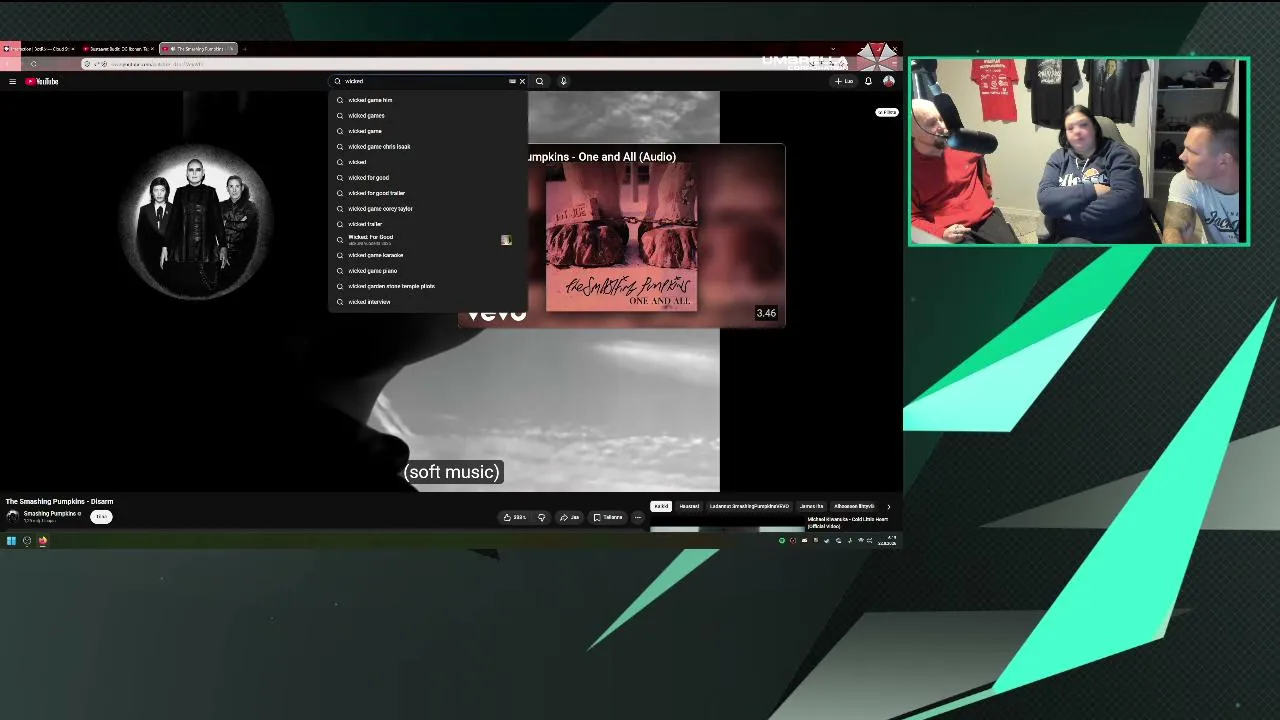Choose suggestion "wicked game corey taylor"
Image resolution: width=1280 pixels, height=720 pixels.
pyautogui.click(x=428, y=208)
